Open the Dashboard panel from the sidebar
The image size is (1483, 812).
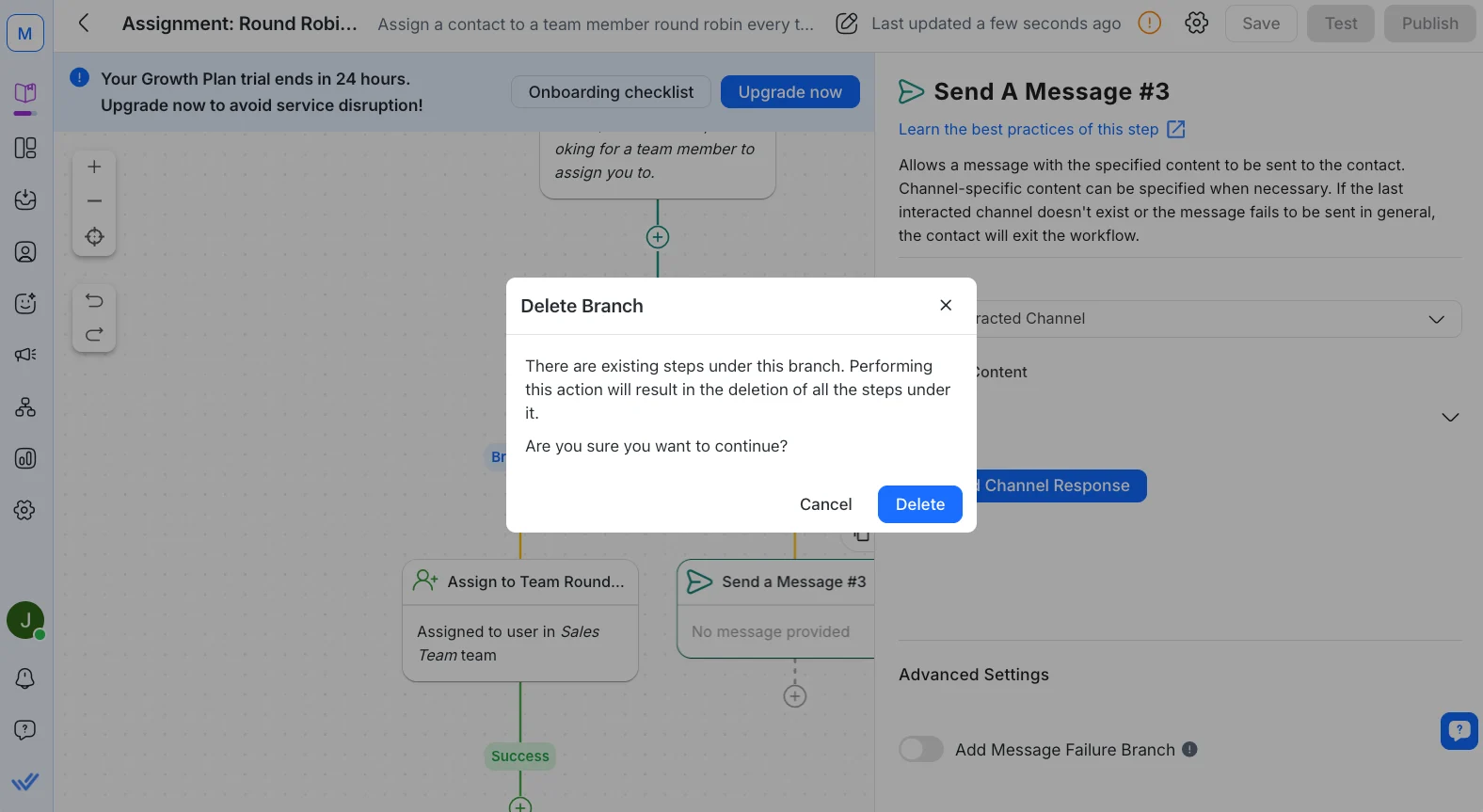[x=25, y=148]
